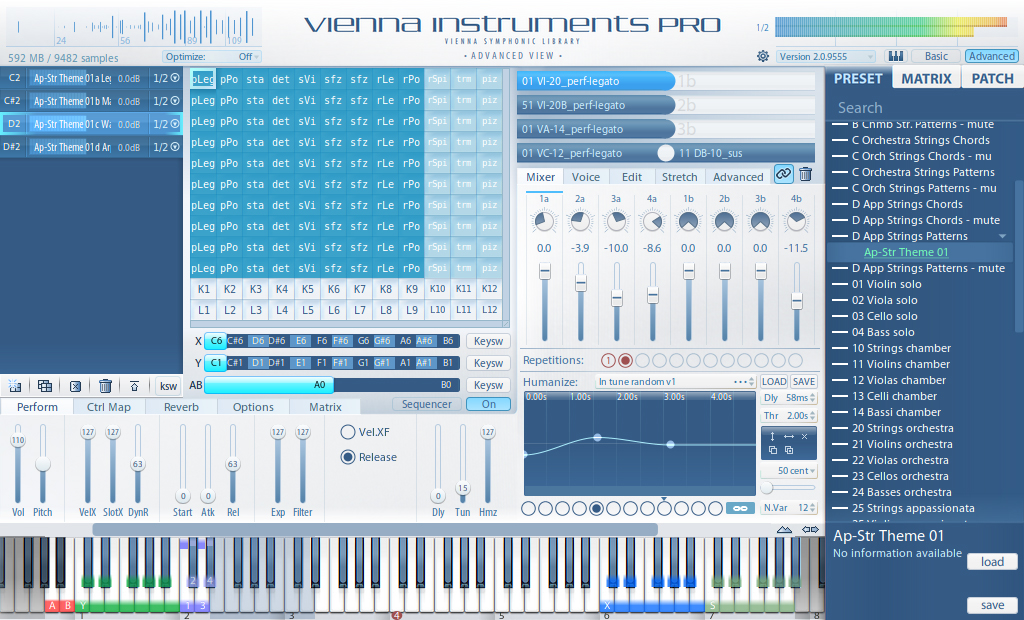Click the trash icon next to slot tabs

(805, 174)
